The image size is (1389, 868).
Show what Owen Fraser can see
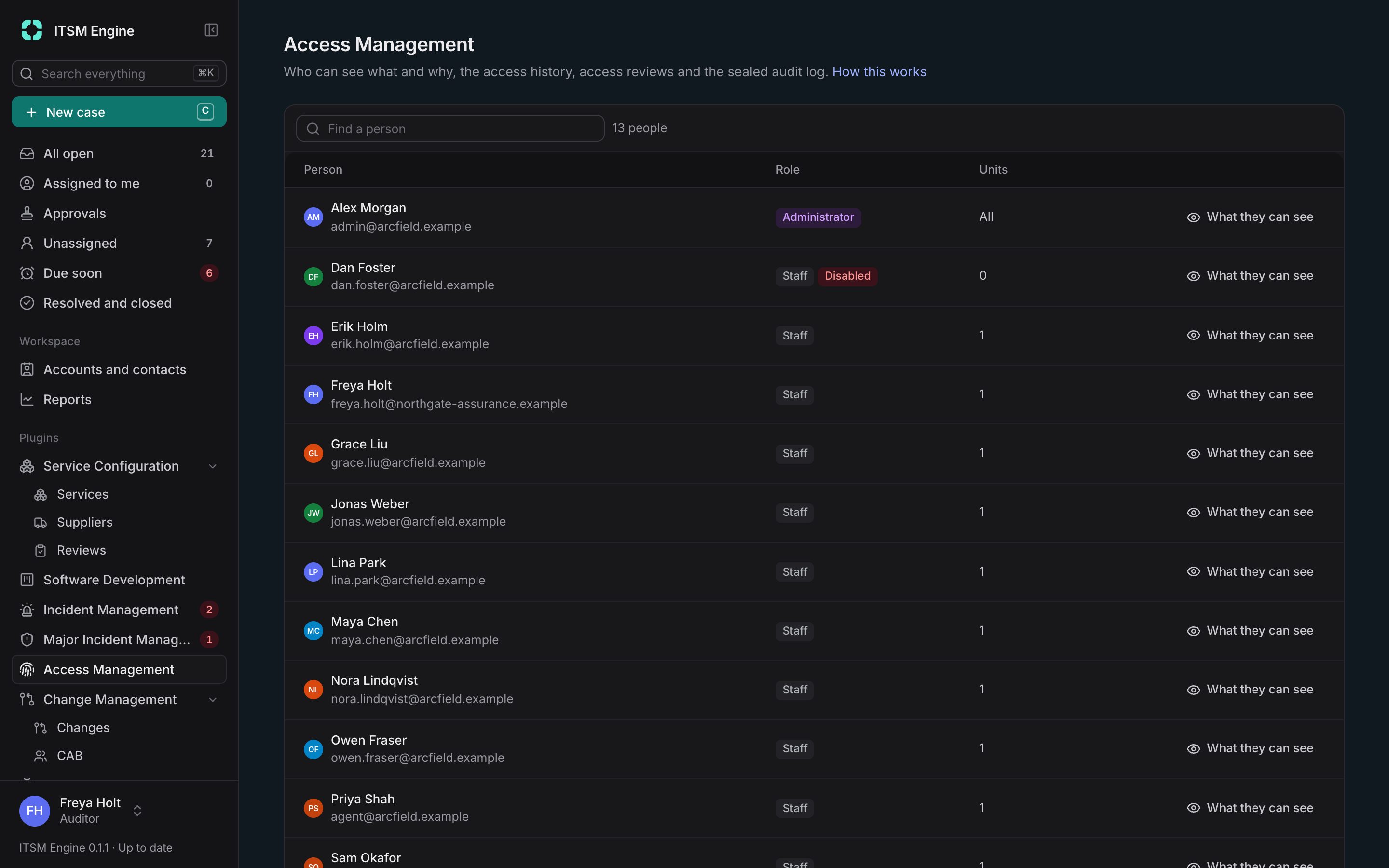pyautogui.click(x=1250, y=748)
